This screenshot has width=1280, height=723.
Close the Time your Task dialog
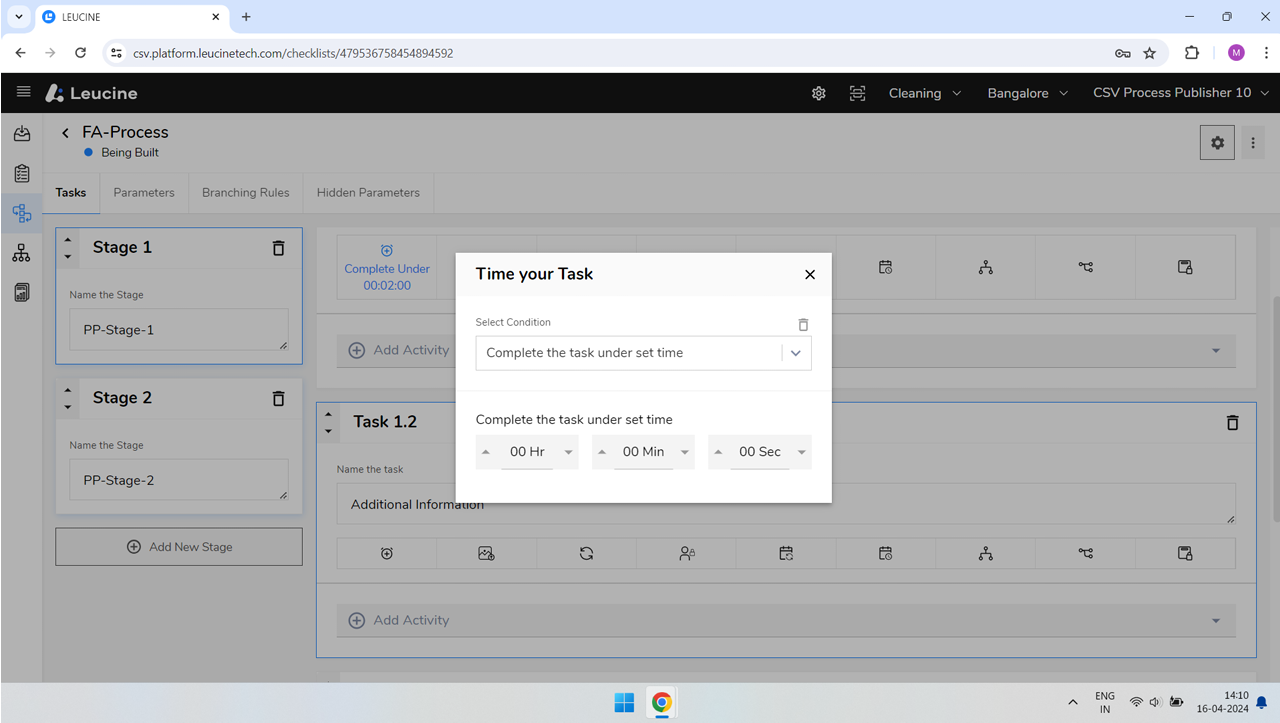[x=810, y=274]
